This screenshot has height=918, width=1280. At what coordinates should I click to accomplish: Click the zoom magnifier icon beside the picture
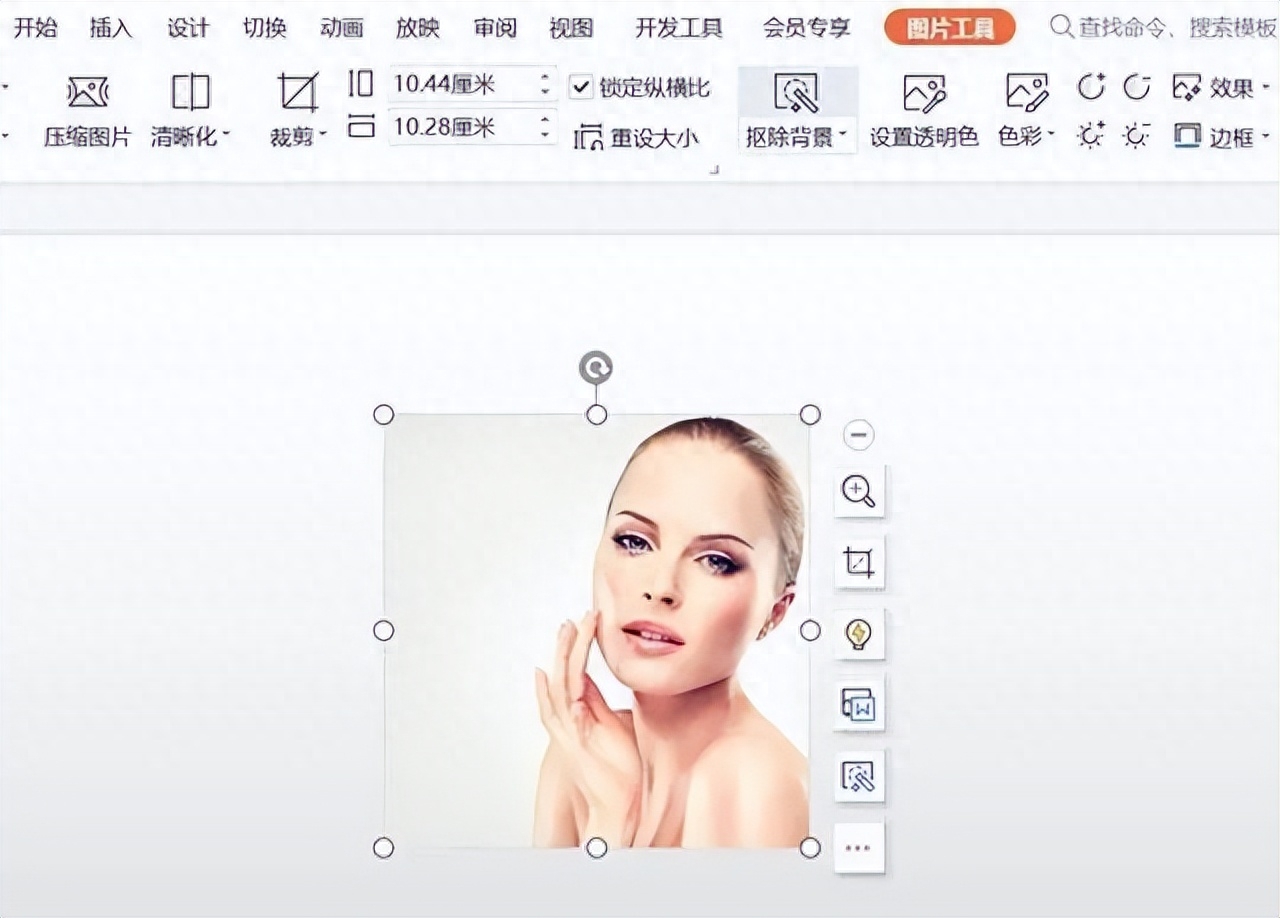859,491
